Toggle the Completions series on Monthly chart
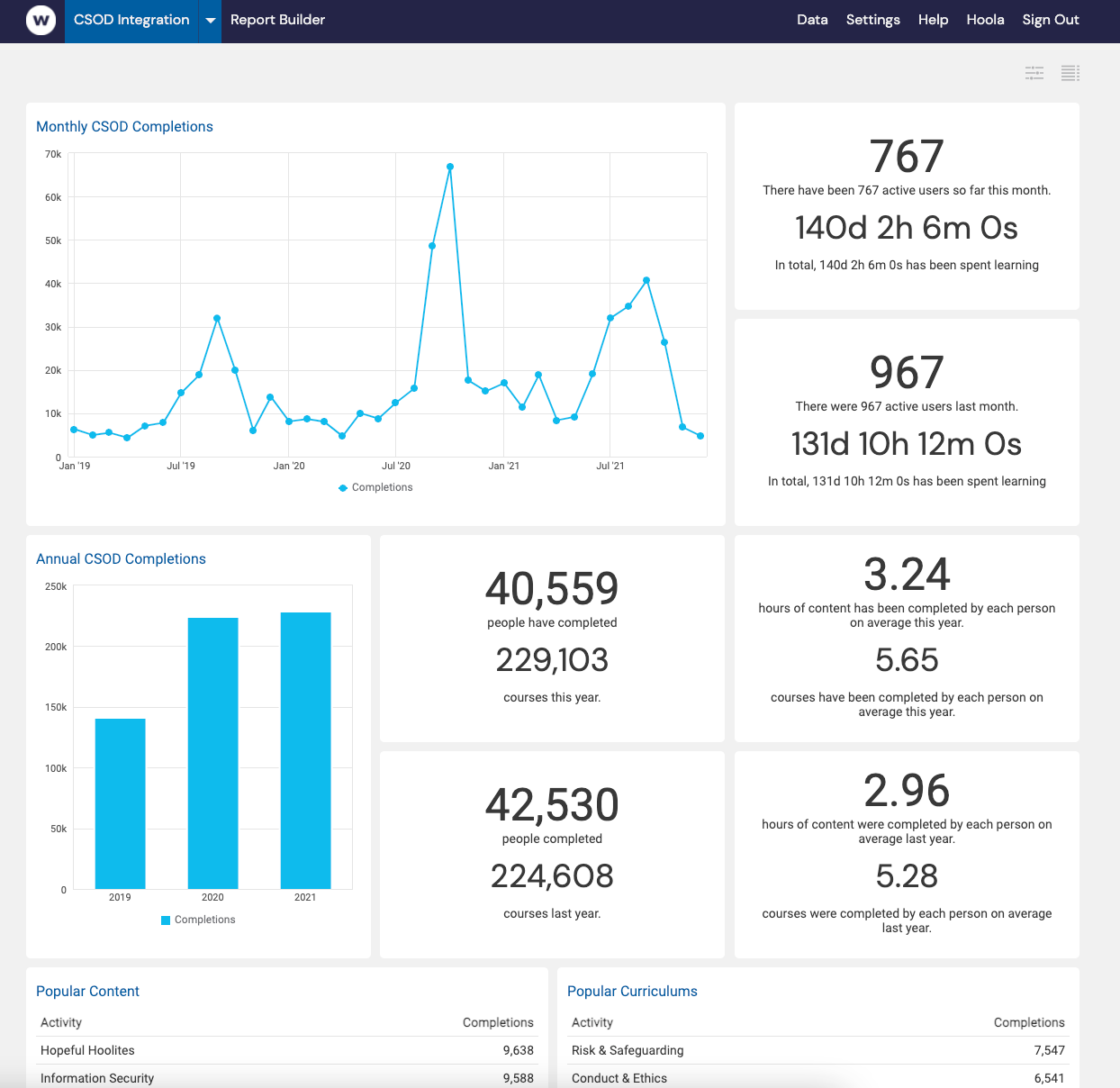Screen dimensions: 1120x1088 click(x=375, y=487)
